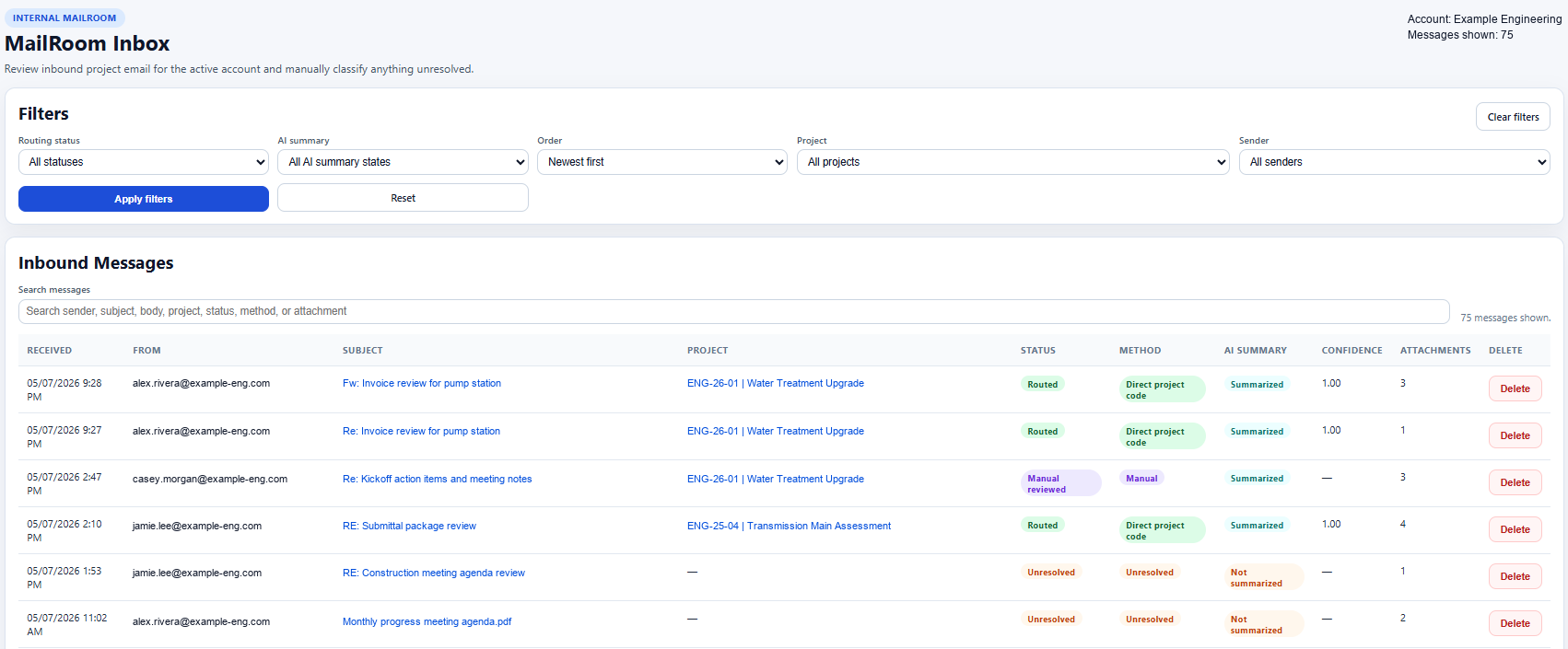Image resolution: width=1568 pixels, height=649 pixels.
Task: Click sender casey.morgan@example-eng.com
Action: click(x=210, y=479)
